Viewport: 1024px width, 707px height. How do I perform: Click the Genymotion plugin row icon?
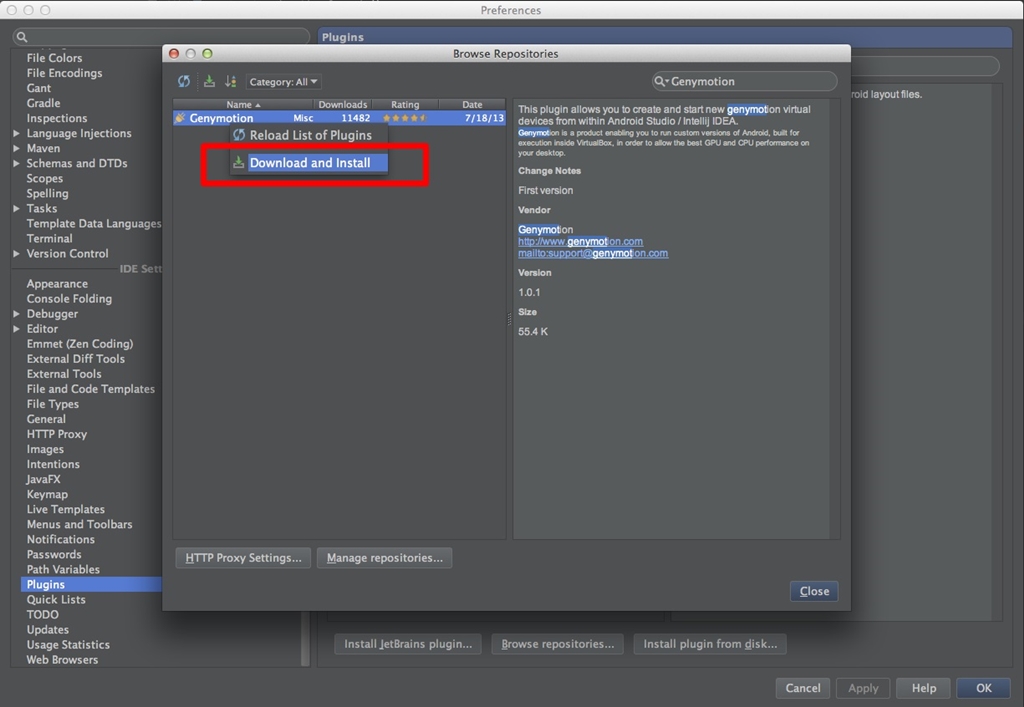180,118
